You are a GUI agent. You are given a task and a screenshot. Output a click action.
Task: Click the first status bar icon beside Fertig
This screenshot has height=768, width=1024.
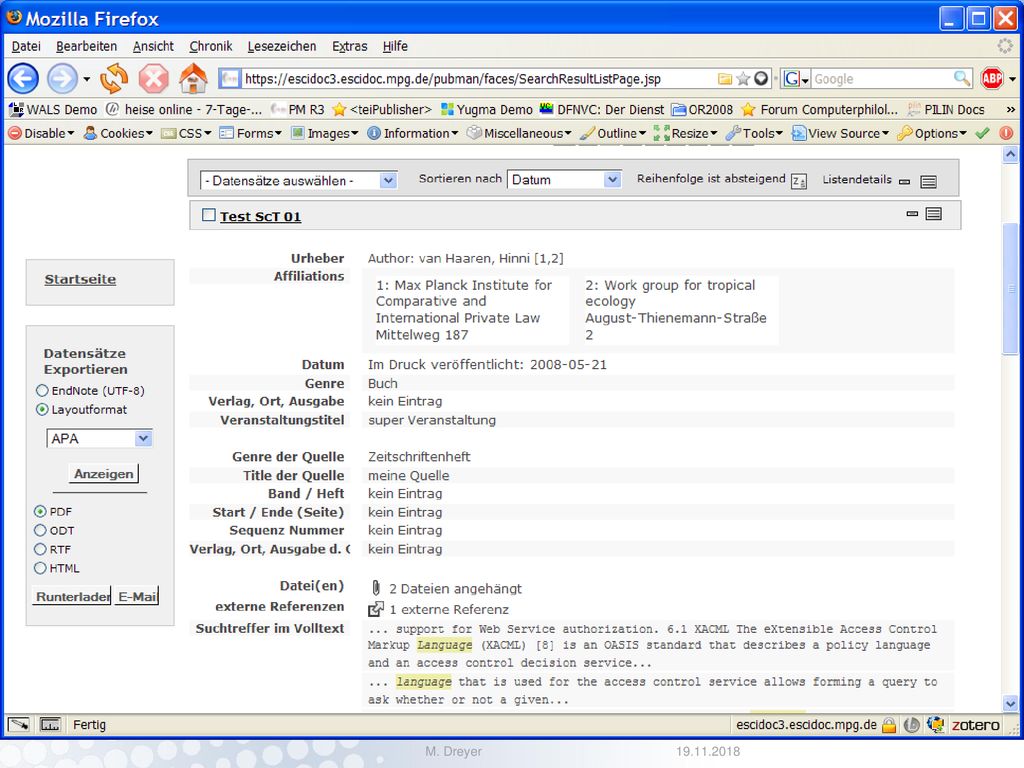coord(18,724)
